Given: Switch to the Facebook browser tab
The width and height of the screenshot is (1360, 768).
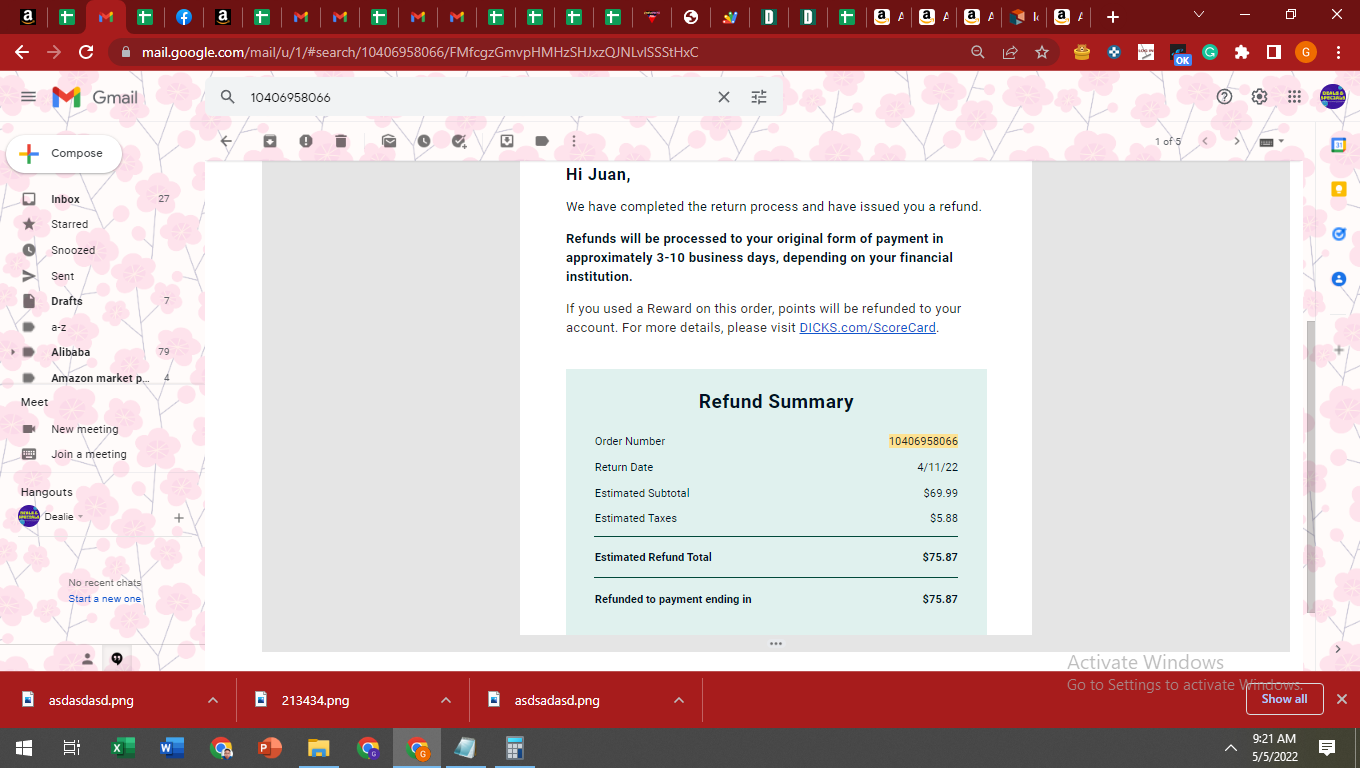Looking at the screenshot, I should point(184,17).
